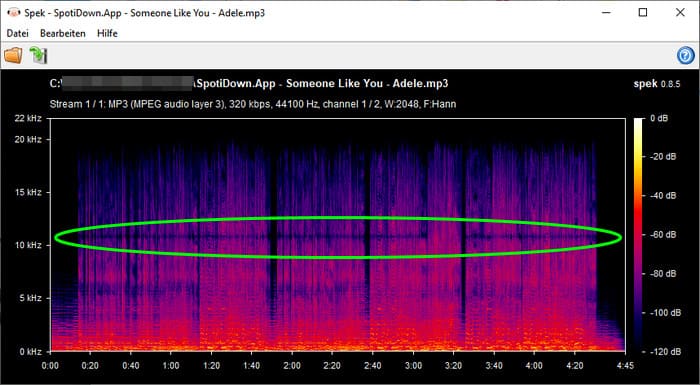Click the 'spek 0.8.5' version label
The image size is (700, 385).
click(657, 84)
